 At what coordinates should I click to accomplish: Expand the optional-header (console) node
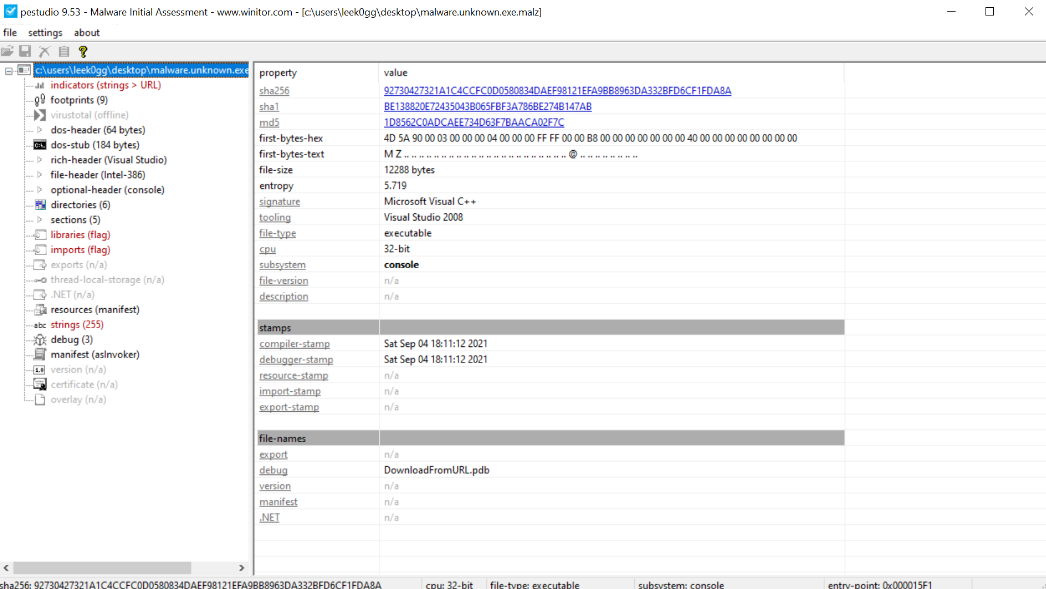click(x=40, y=190)
